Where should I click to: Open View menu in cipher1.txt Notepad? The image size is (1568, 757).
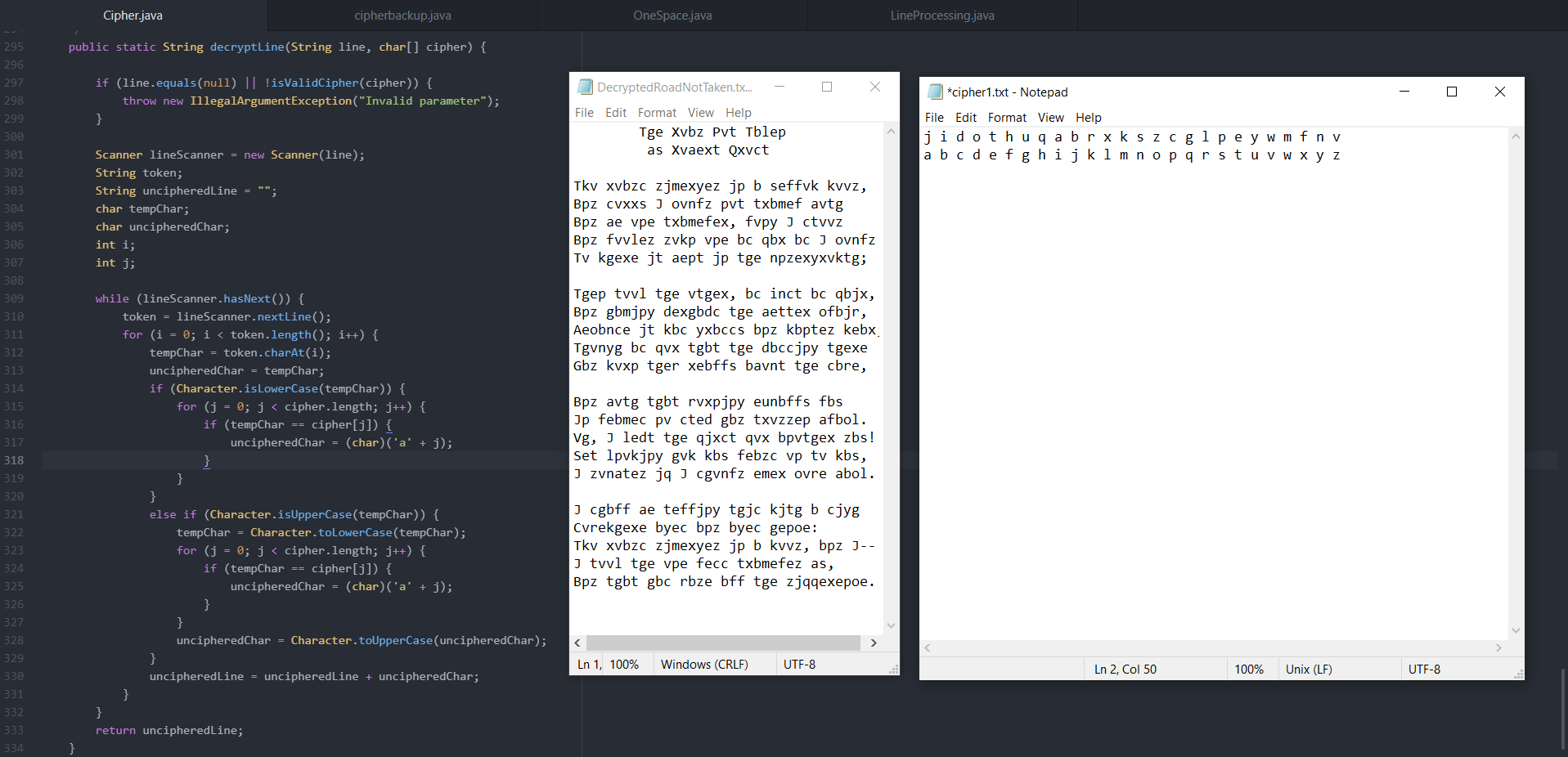1050,118
